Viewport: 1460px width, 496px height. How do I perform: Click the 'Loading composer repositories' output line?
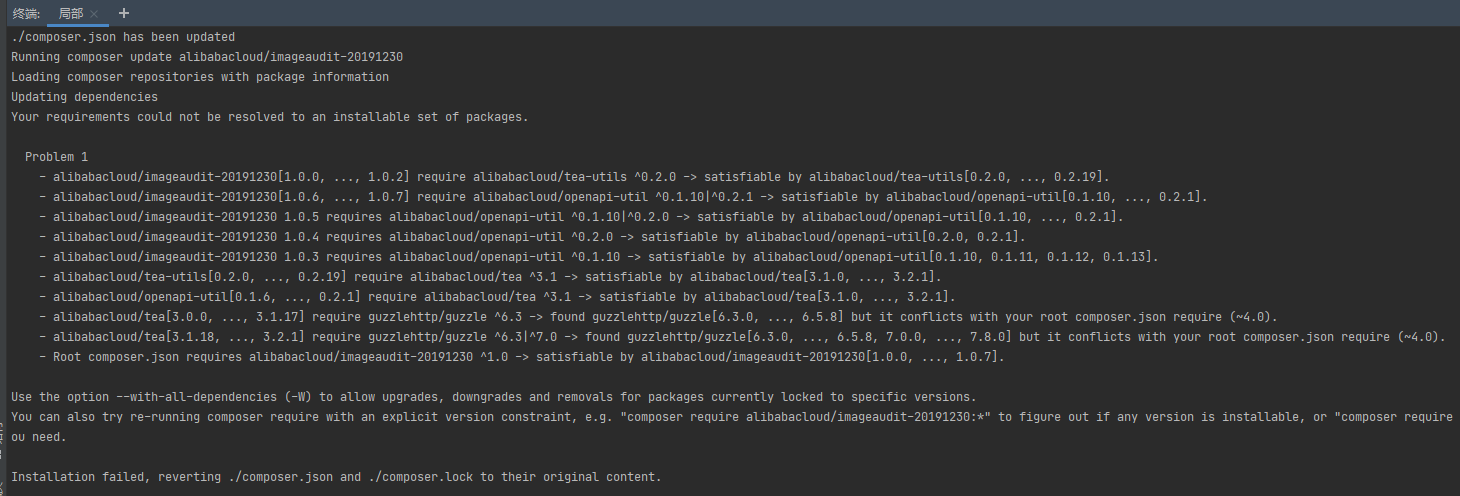[200, 77]
